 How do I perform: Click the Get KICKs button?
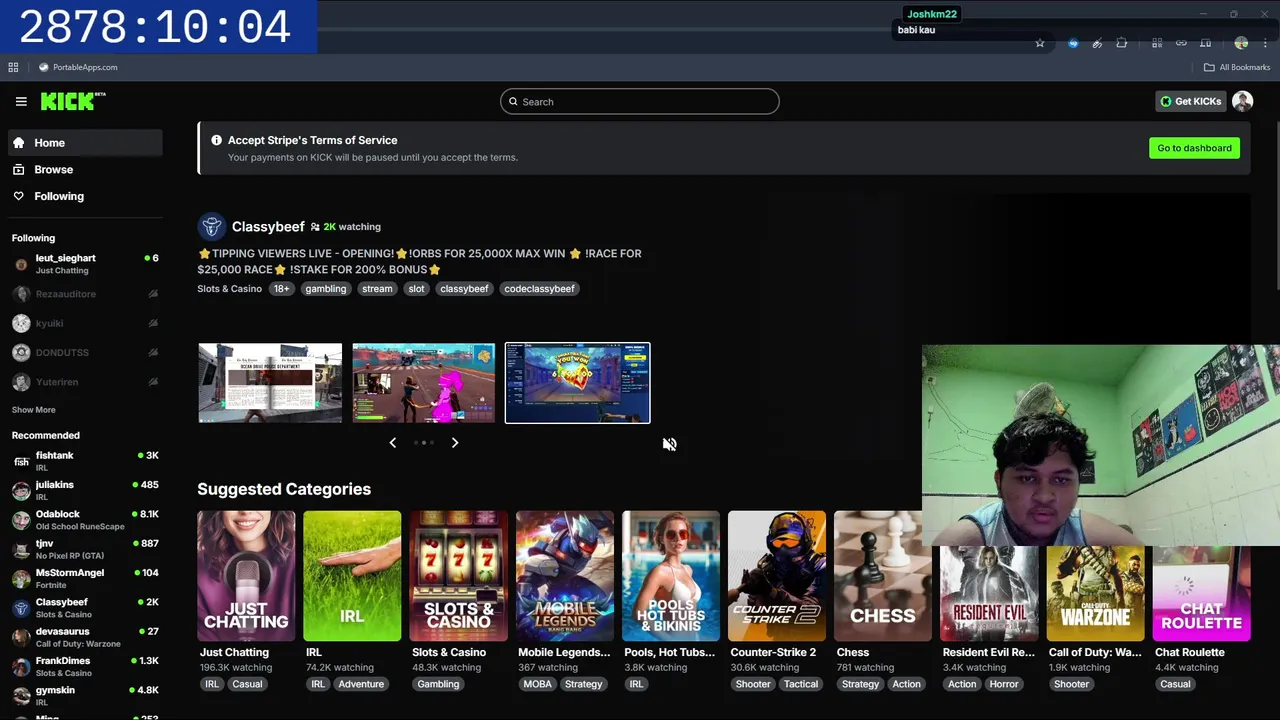point(1190,101)
